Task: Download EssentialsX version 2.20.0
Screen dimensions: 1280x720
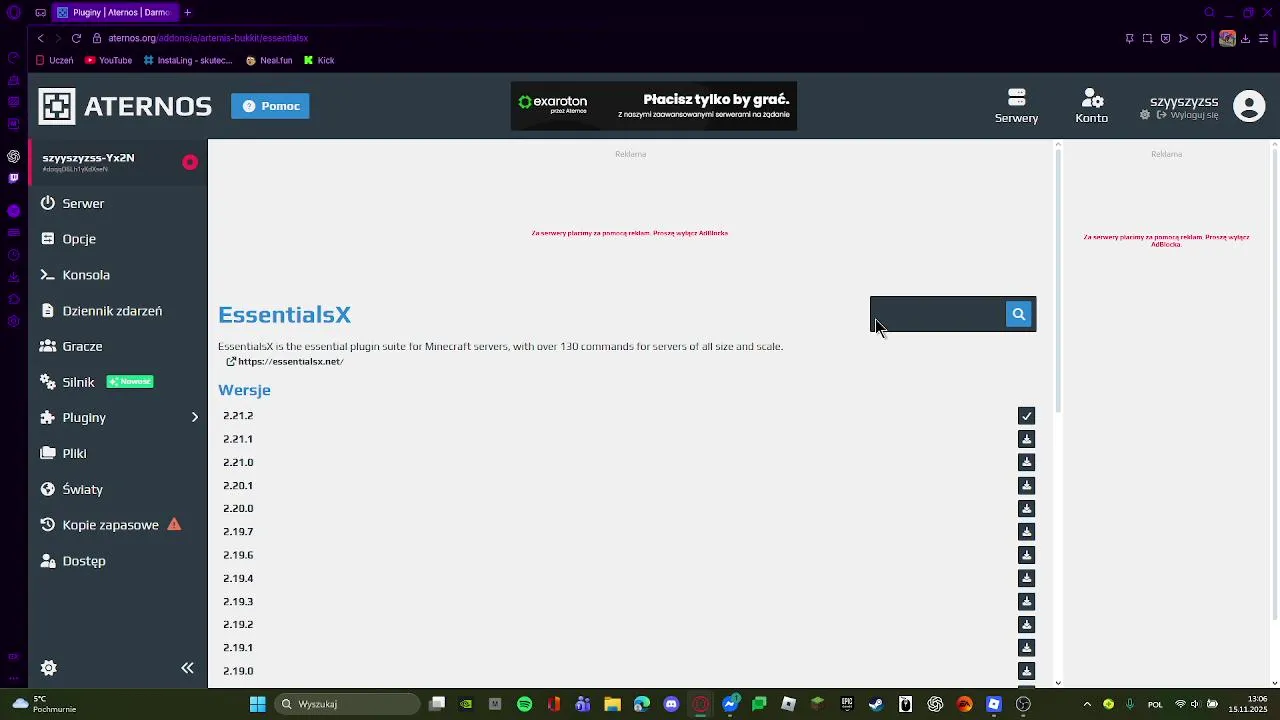Action: pyautogui.click(x=1026, y=508)
